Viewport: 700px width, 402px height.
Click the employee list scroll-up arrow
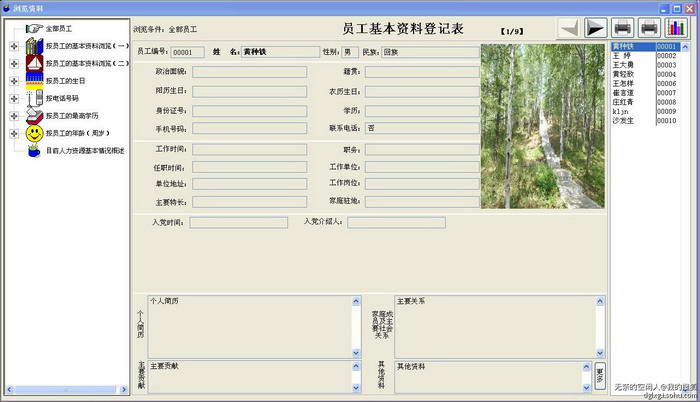[685, 46]
